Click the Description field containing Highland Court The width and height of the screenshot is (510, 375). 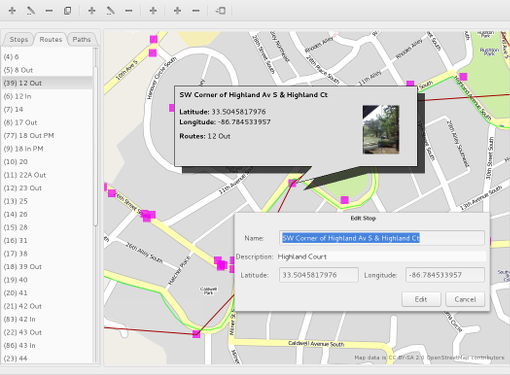(x=382, y=257)
